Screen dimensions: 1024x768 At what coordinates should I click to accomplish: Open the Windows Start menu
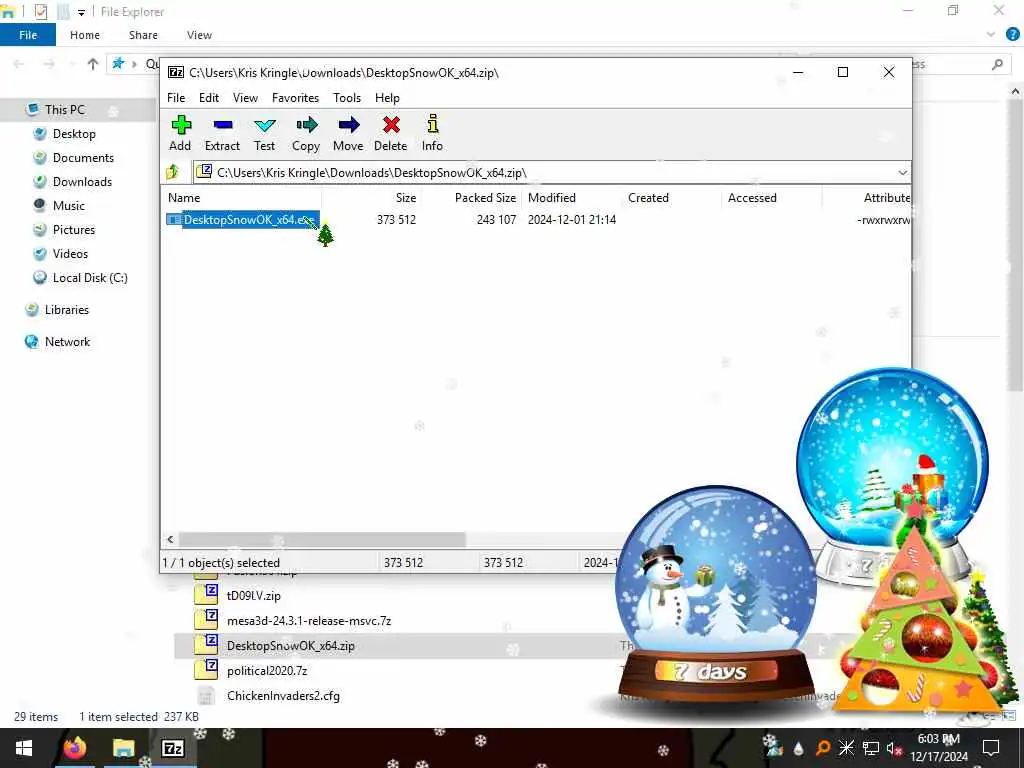click(24, 748)
